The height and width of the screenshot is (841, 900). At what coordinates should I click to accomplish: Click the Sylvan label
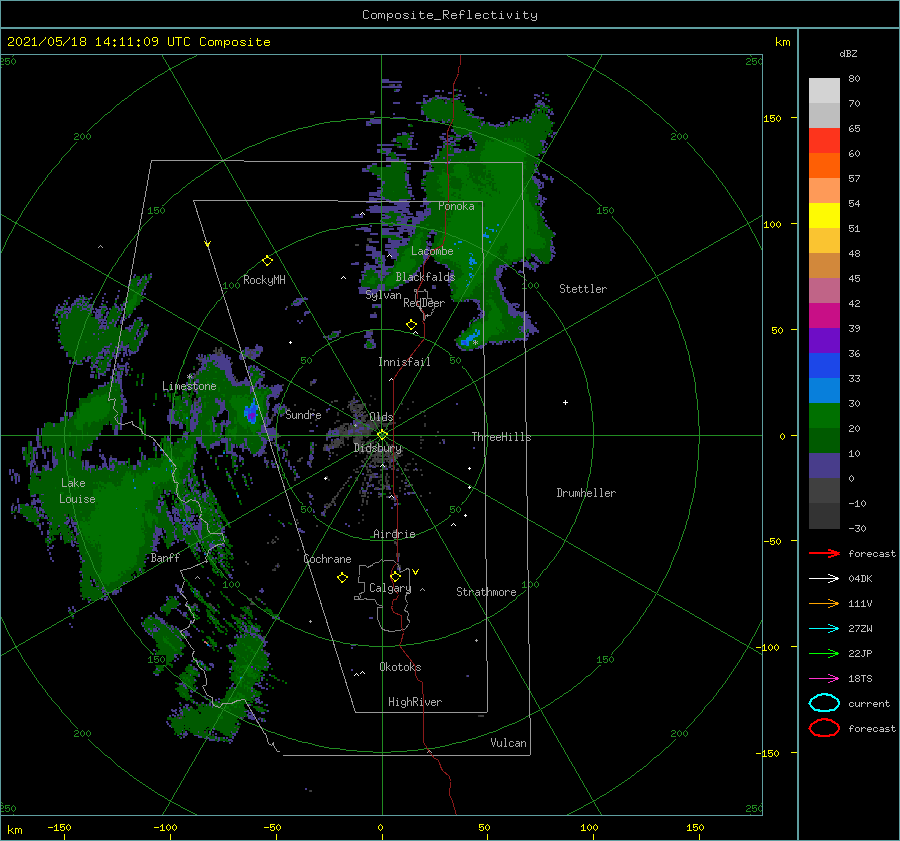click(383, 296)
